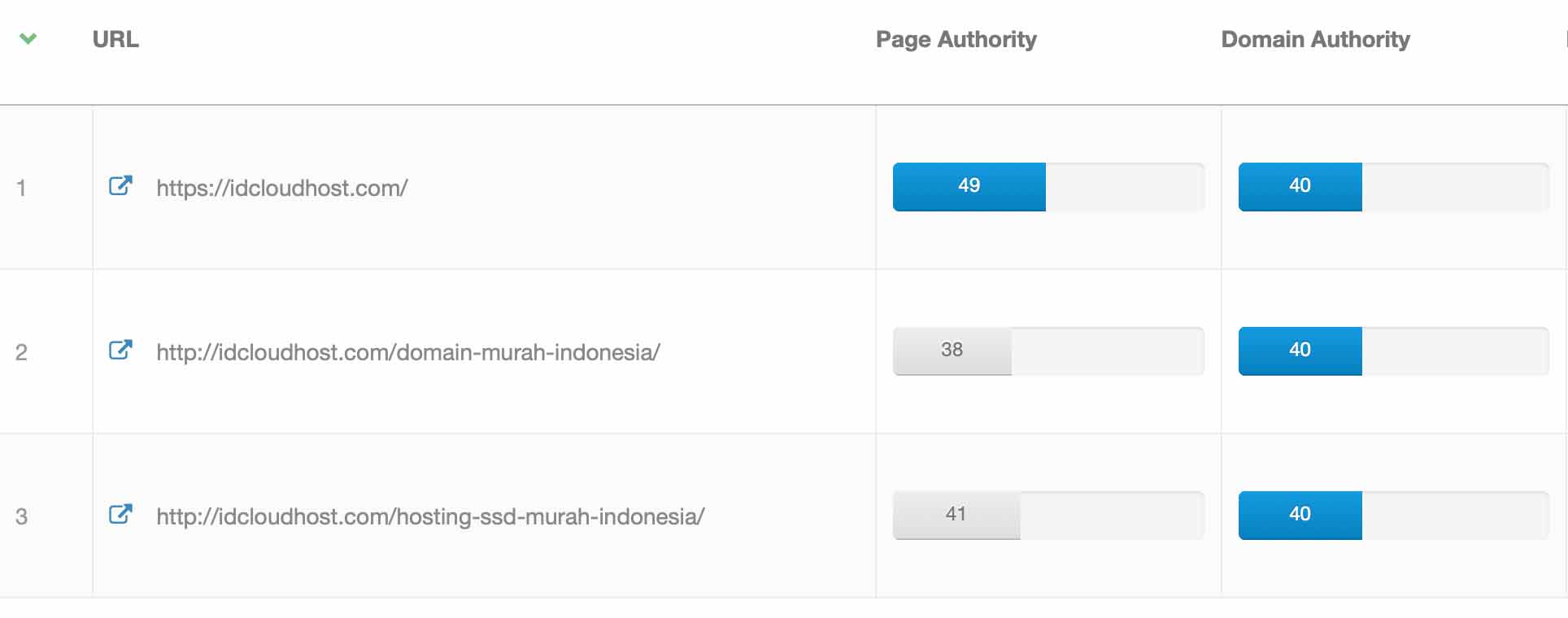Sort by Domain Authority column header
The image size is (1568, 618).
tap(1315, 39)
